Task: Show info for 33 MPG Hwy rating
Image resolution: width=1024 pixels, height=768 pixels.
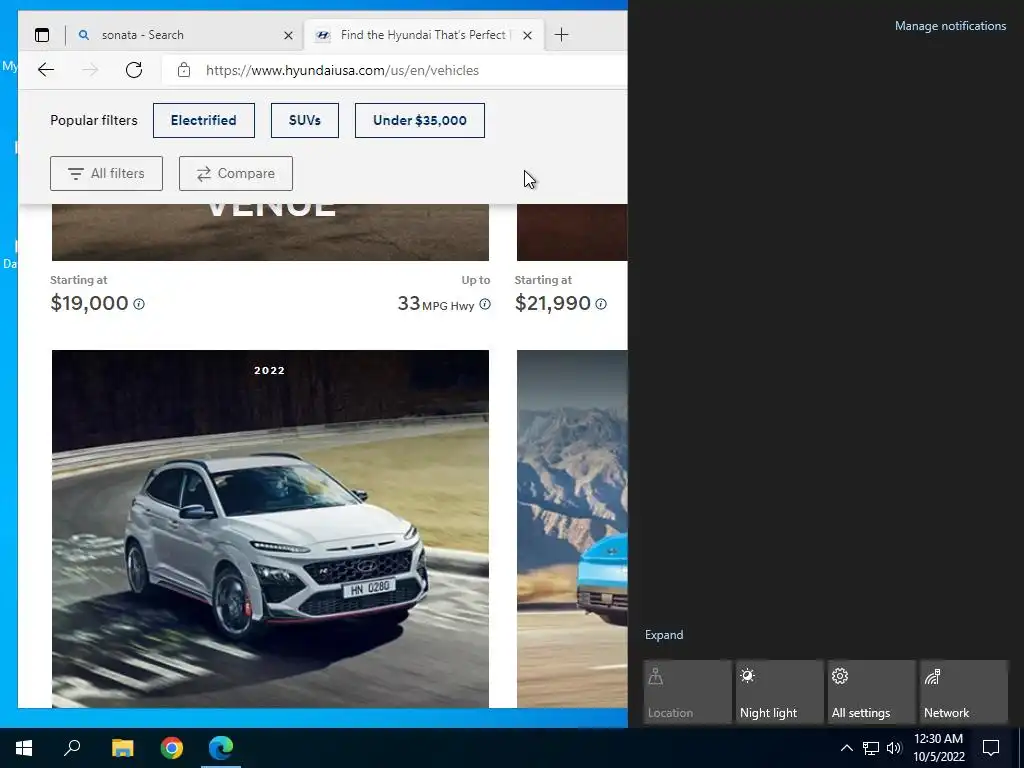Action: pos(485,304)
